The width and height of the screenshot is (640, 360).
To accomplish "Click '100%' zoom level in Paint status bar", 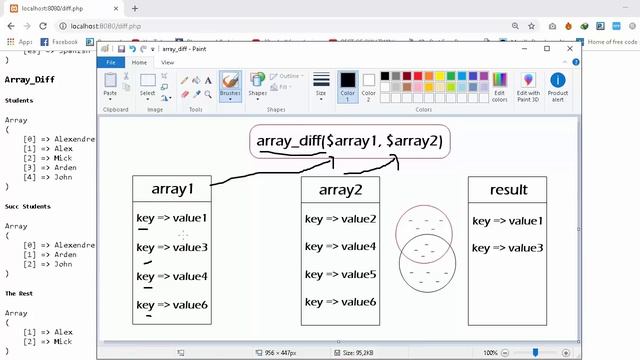I will pos(490,353).
